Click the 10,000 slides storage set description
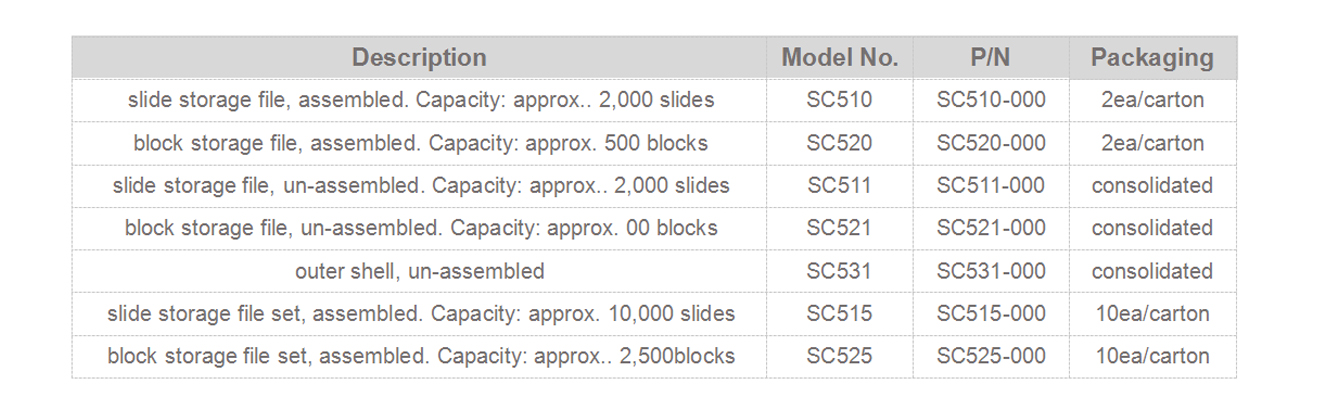This screenshot has width=1332, height=419. pos(421,314)
